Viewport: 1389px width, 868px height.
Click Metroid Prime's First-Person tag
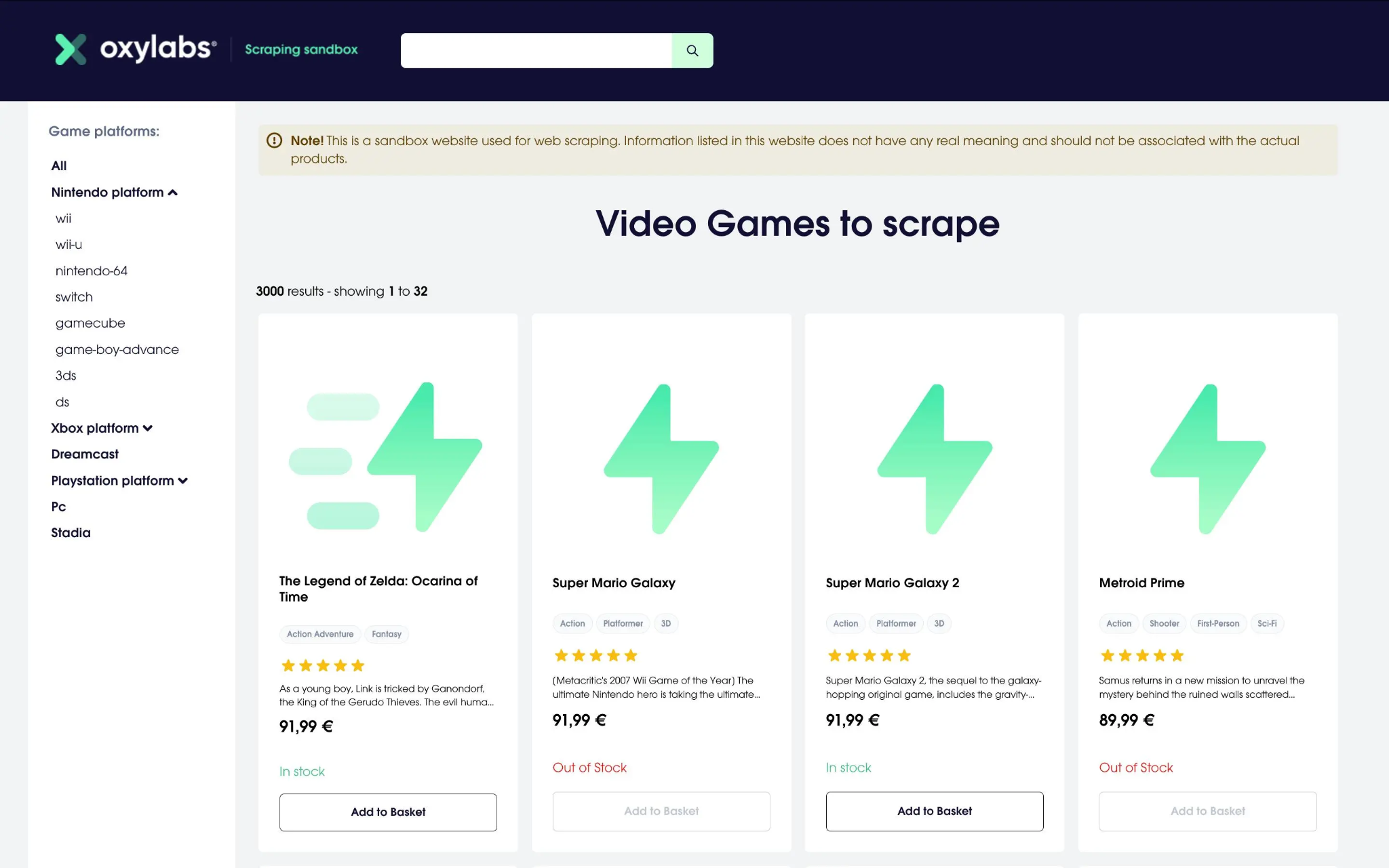point(1218,623)
